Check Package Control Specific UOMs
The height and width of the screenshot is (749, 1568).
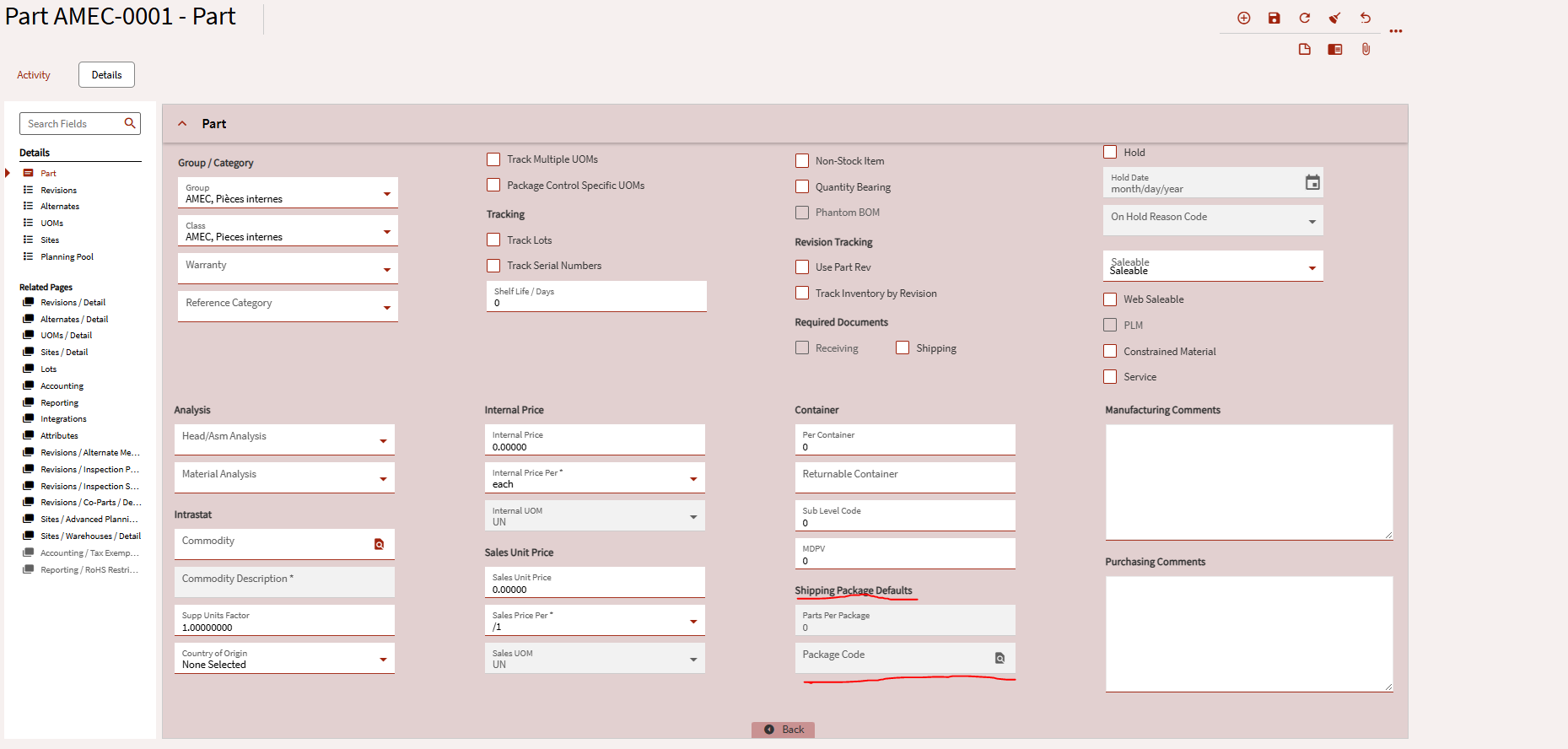pos(493,185)
